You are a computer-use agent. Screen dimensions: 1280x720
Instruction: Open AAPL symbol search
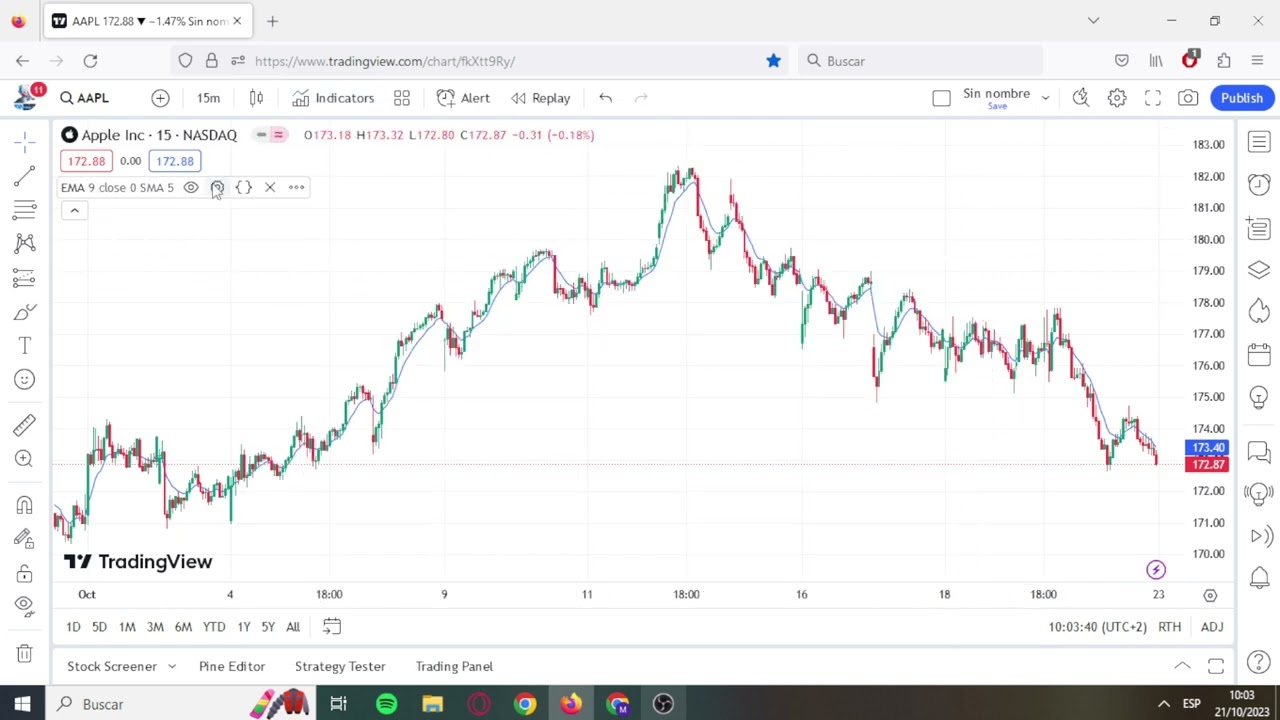(84, 98)
